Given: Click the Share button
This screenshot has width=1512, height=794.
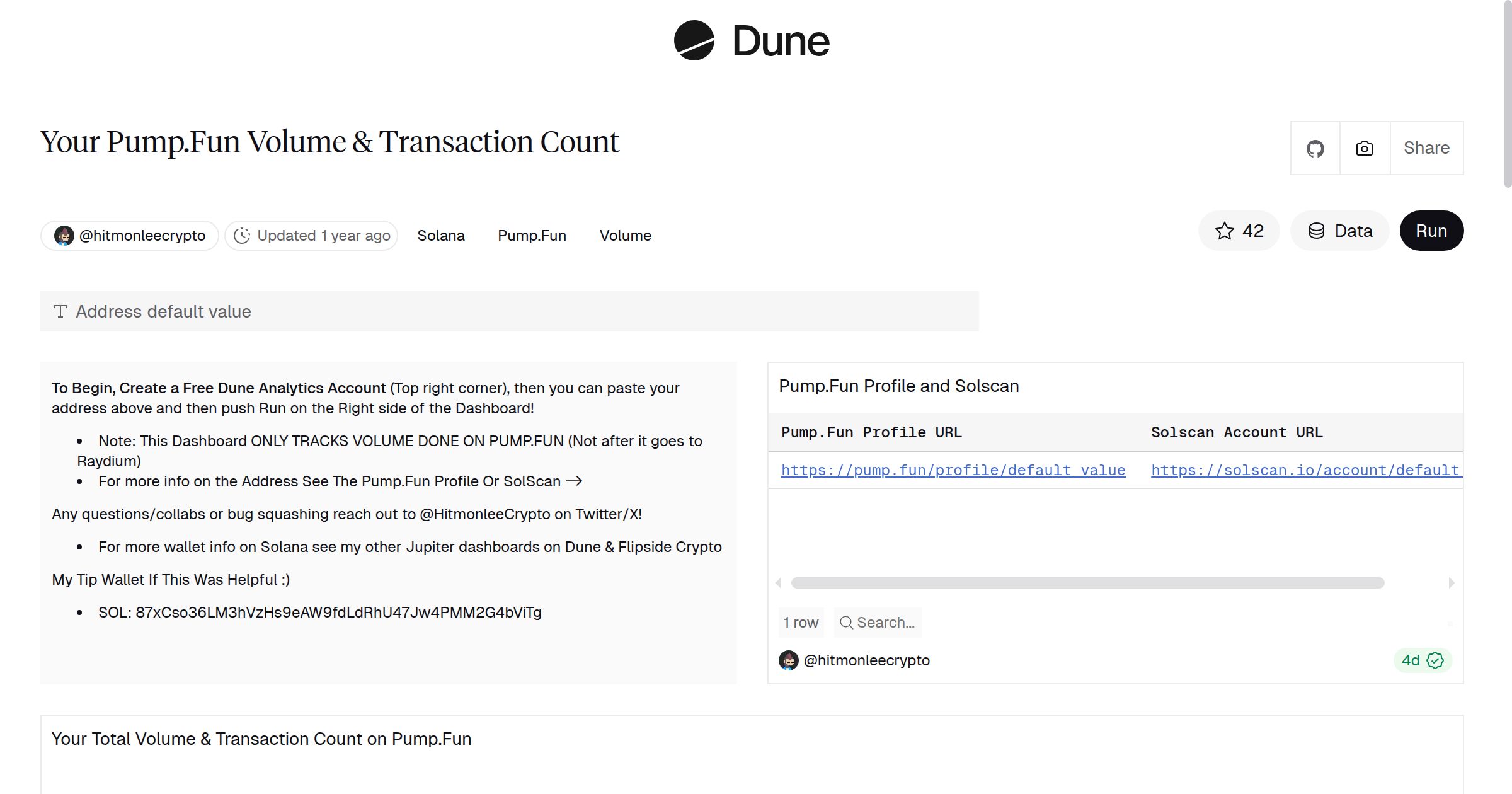Looking at the screenshot, I should tap(1426, 147).
